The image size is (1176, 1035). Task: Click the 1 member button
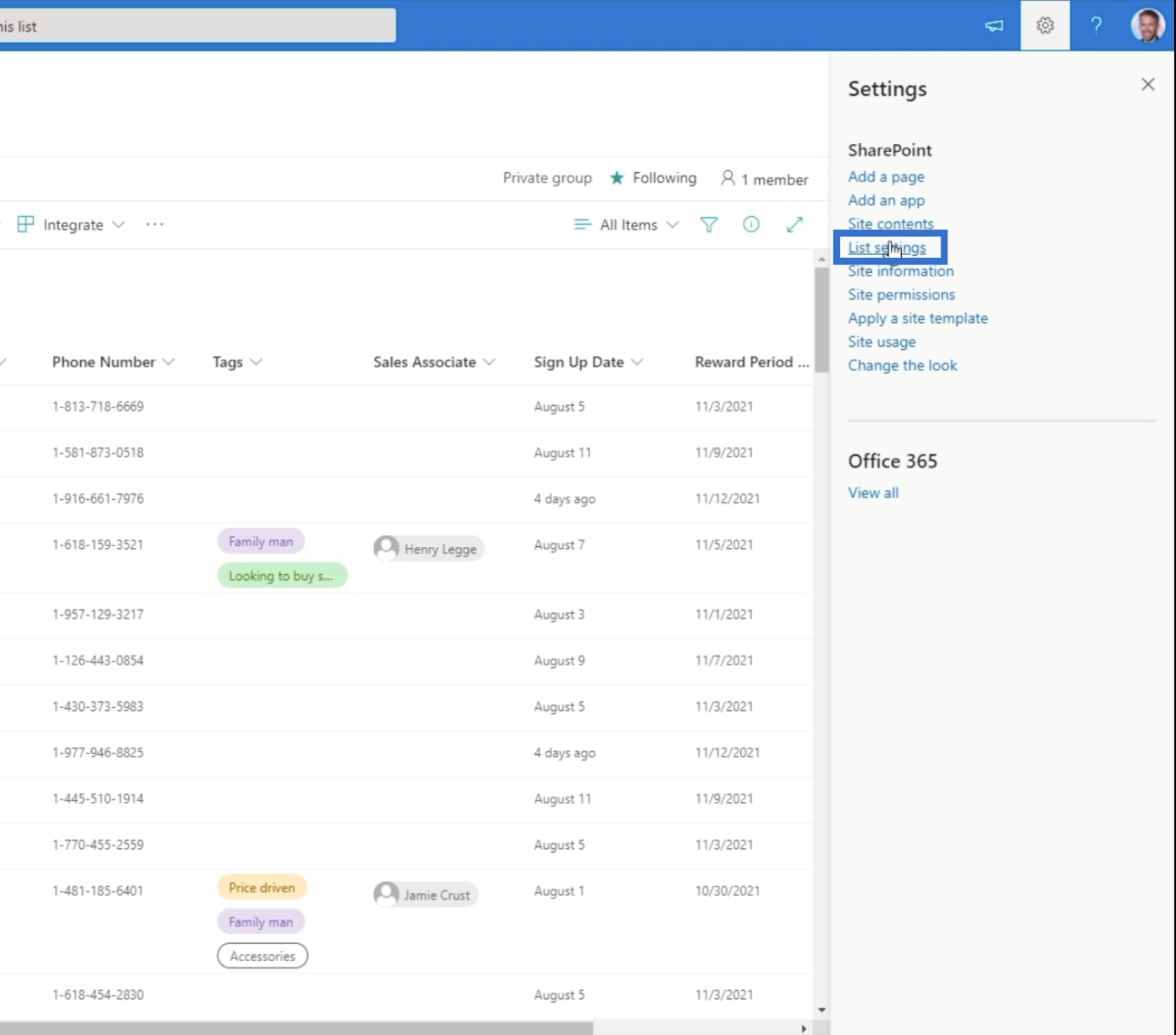coord(764,179)
